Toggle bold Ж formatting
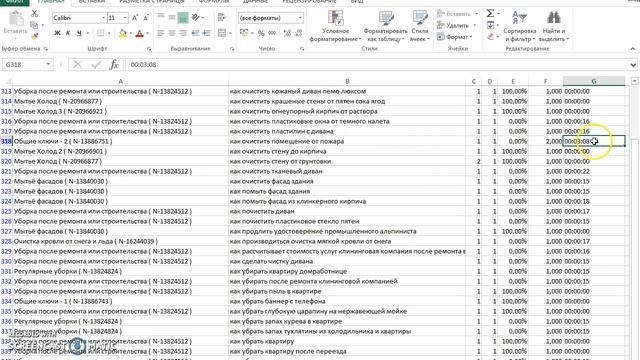640x360 pixels. tap(57, 33)
